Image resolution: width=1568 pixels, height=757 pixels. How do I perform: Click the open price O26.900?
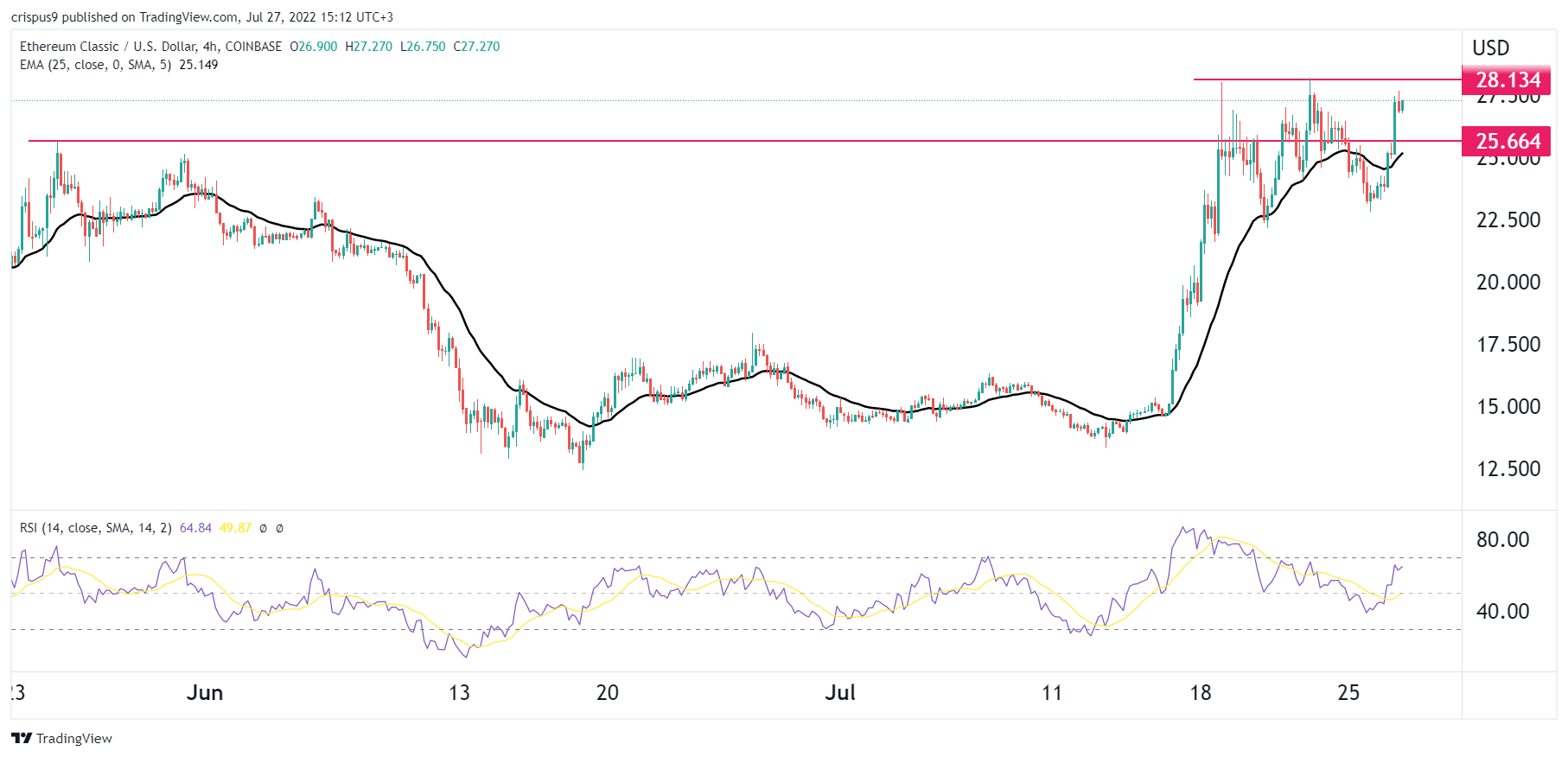click(314, 47)
